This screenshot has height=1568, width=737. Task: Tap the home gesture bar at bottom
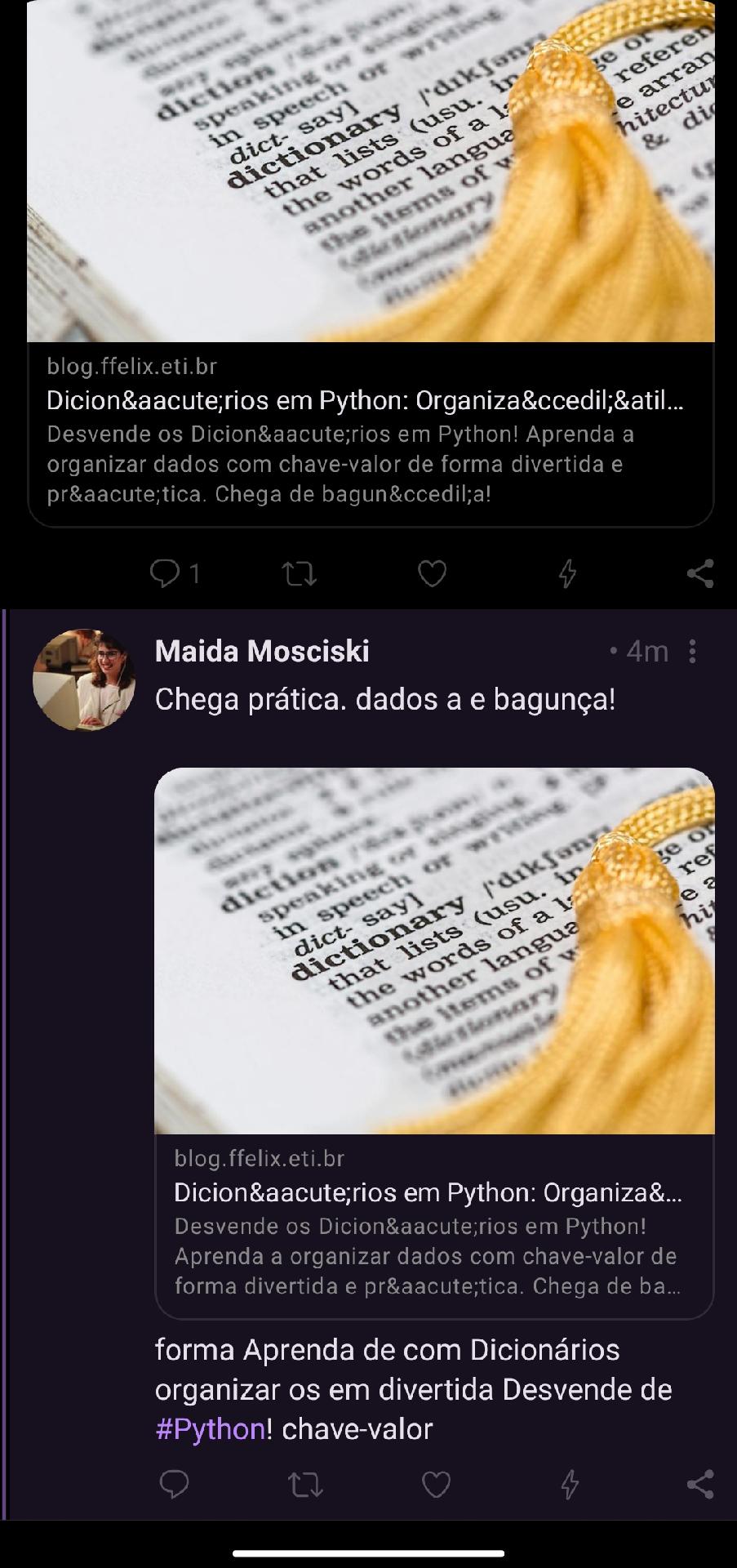pos(368,1553)
